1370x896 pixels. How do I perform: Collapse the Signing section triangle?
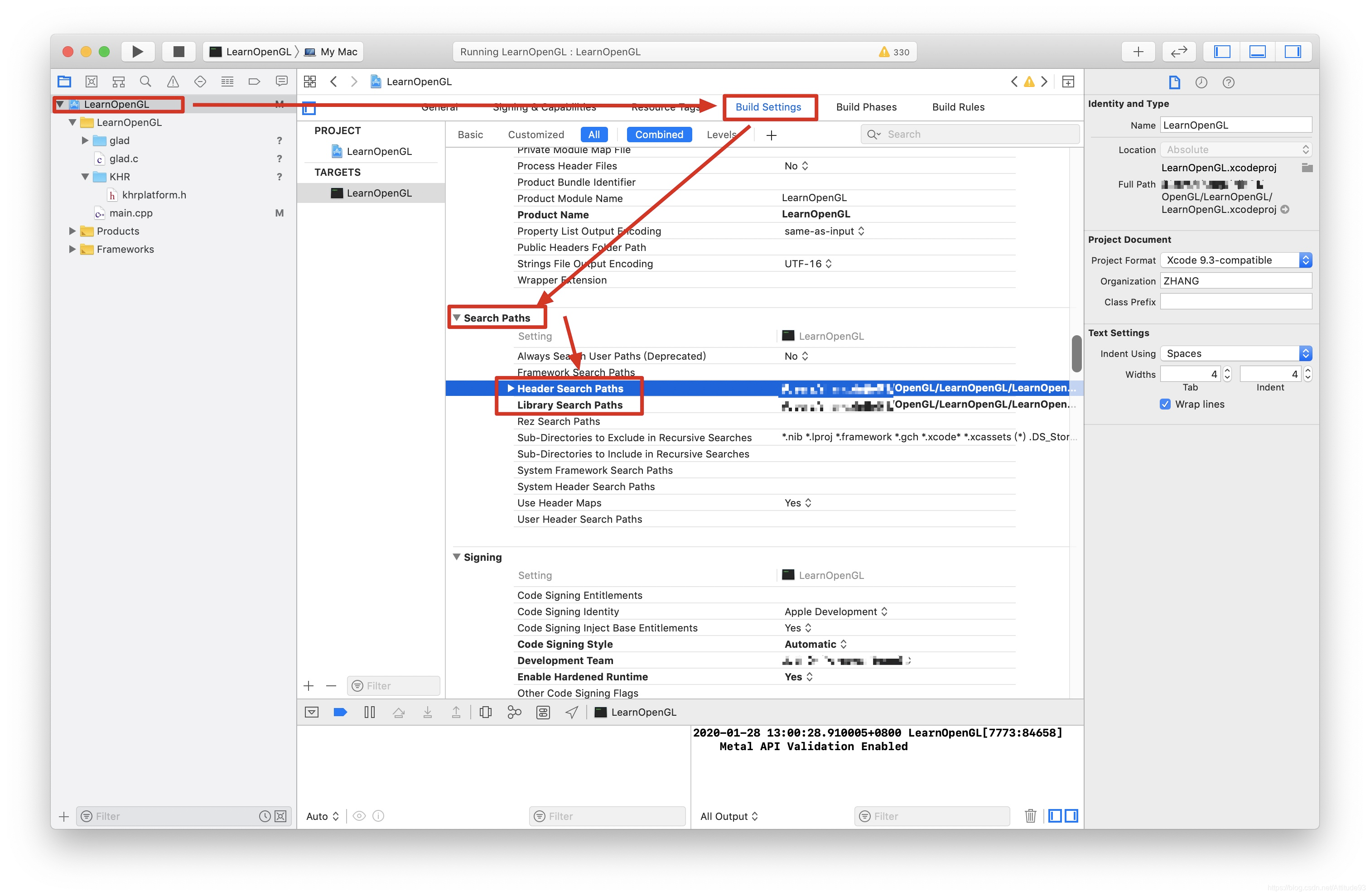(457, 557)
